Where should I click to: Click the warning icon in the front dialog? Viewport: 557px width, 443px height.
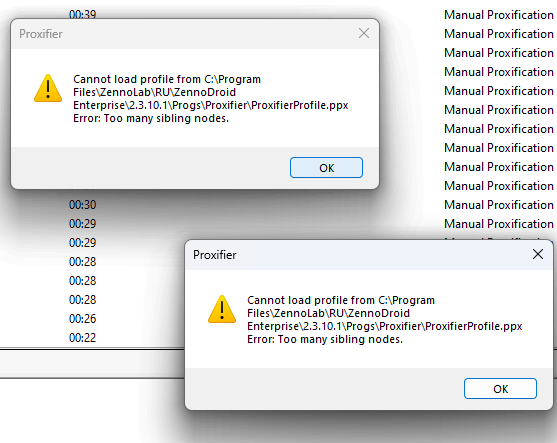222,309
